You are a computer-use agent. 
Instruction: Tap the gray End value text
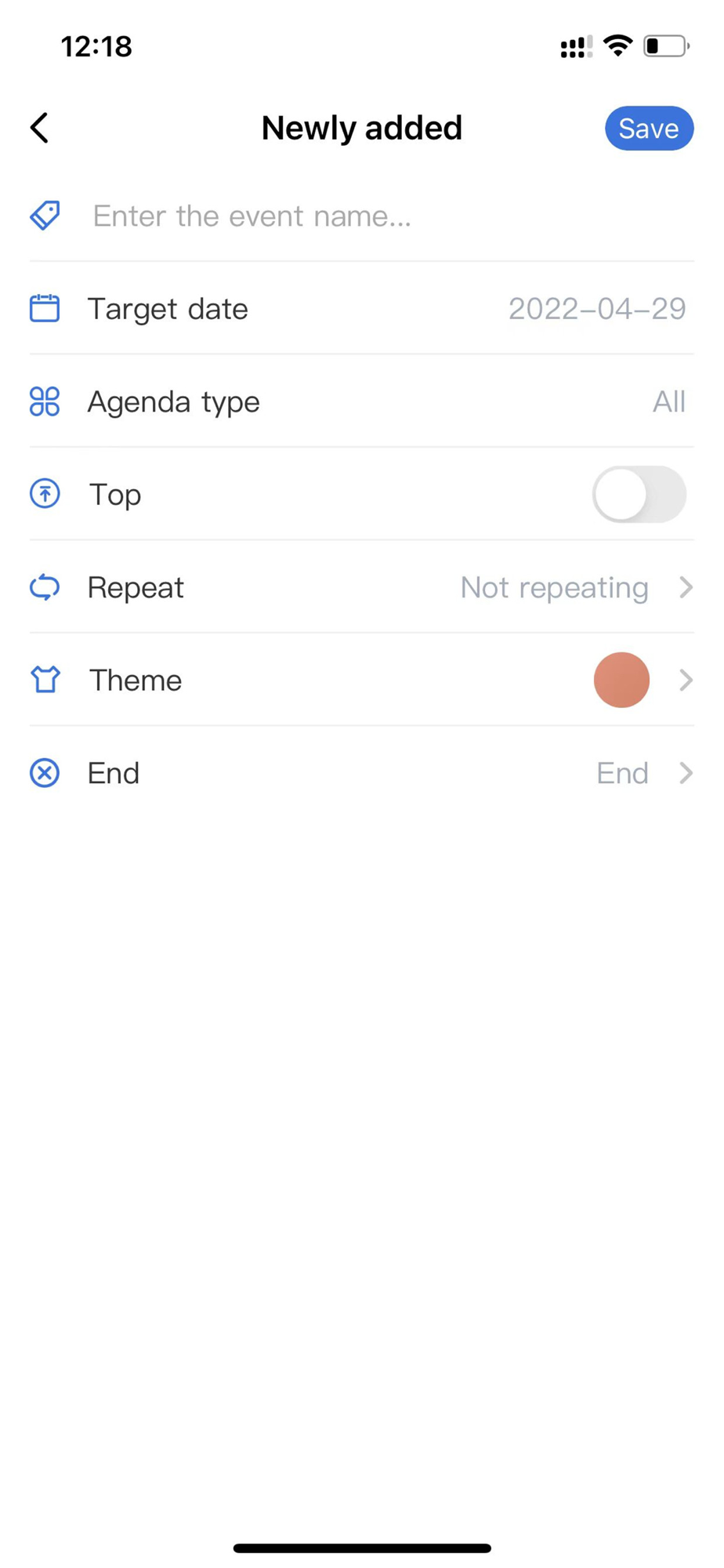point(623,773)
